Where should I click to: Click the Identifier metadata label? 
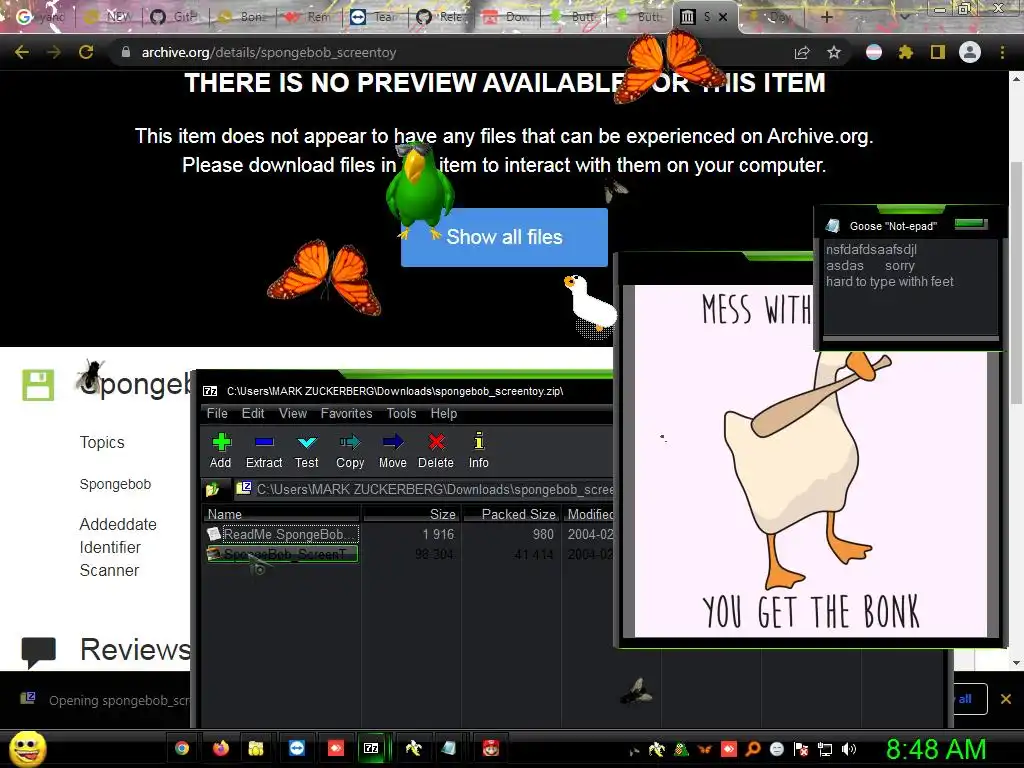110,547
